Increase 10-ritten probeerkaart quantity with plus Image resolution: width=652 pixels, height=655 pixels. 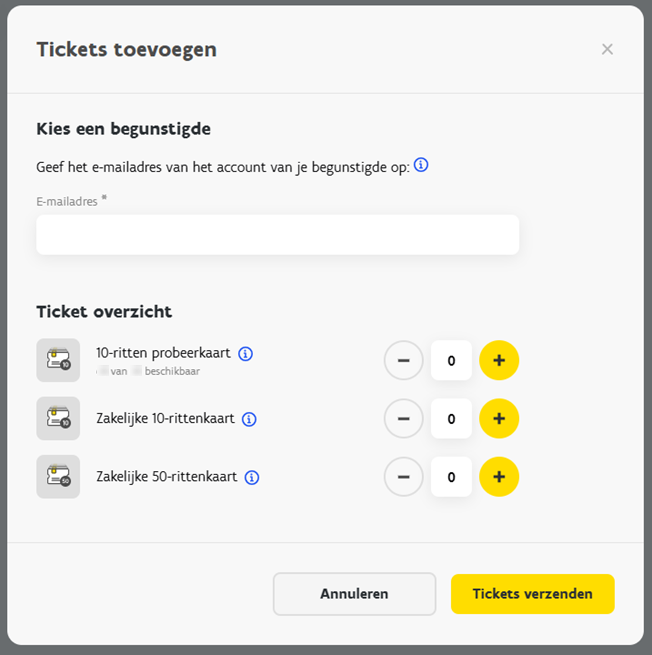pyautogui.click(x=499, y=360)
